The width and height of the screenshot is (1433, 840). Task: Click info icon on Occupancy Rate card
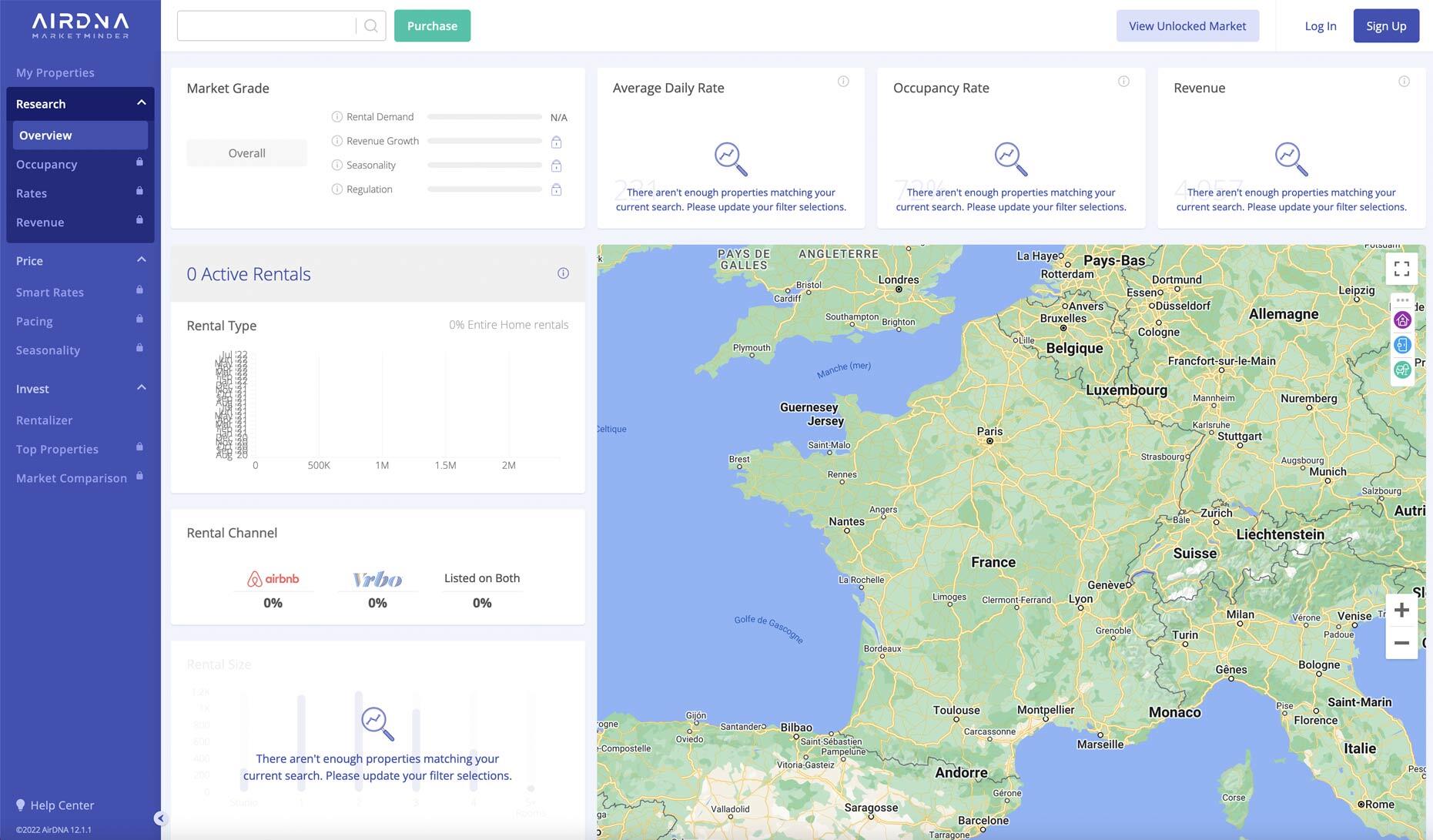(1123, 82)
